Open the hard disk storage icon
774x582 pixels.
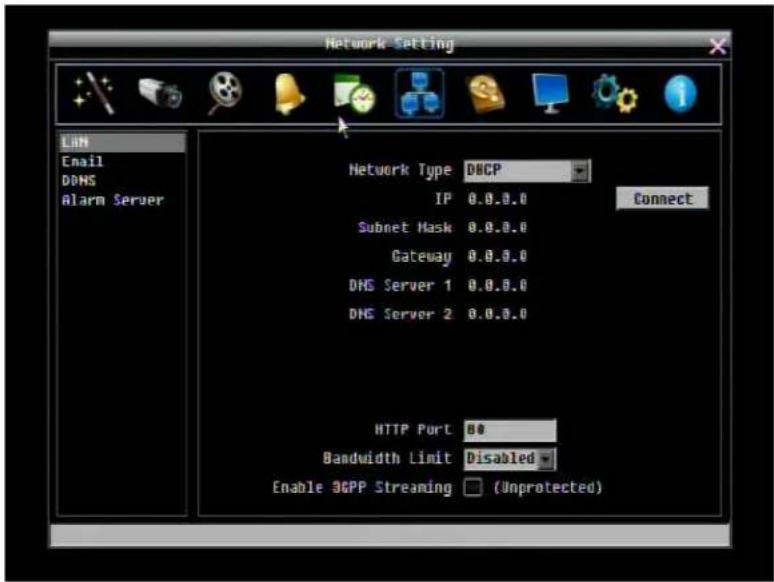(486, 94)
